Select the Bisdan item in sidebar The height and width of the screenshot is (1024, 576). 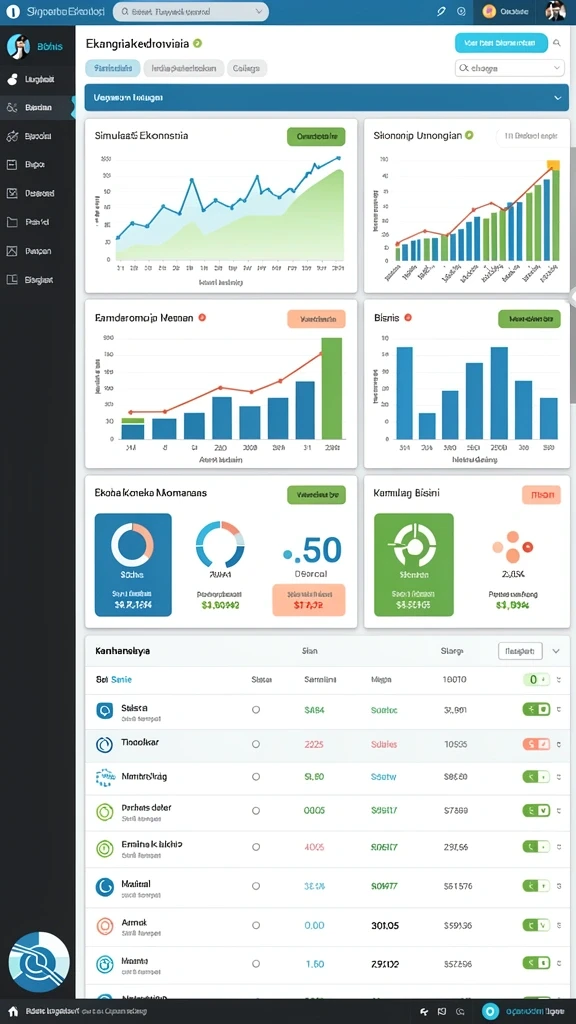tap(37, 108)
